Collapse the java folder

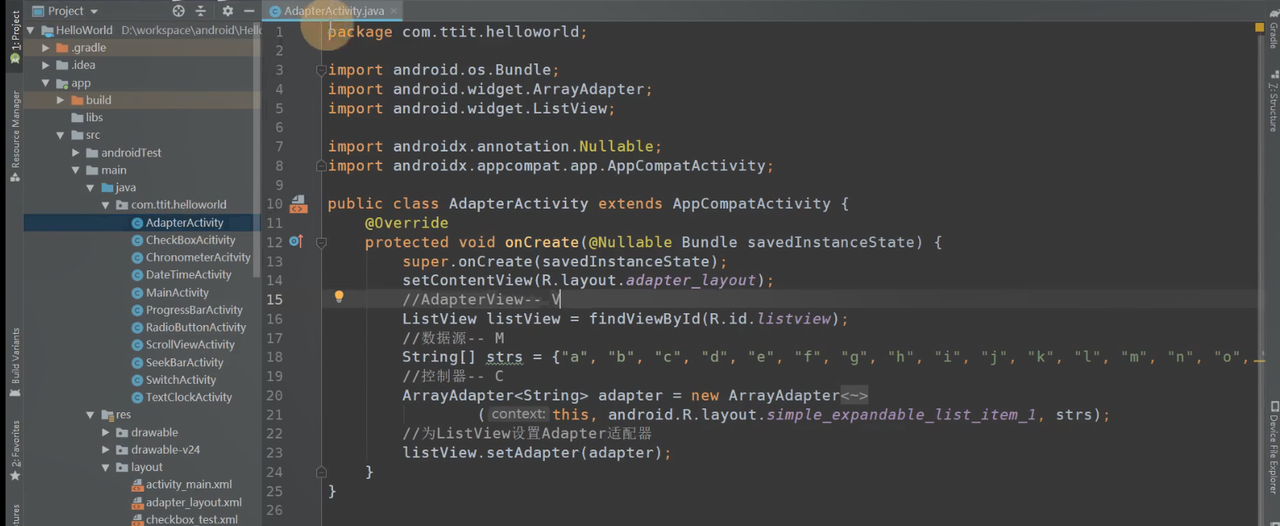[91, 188]
